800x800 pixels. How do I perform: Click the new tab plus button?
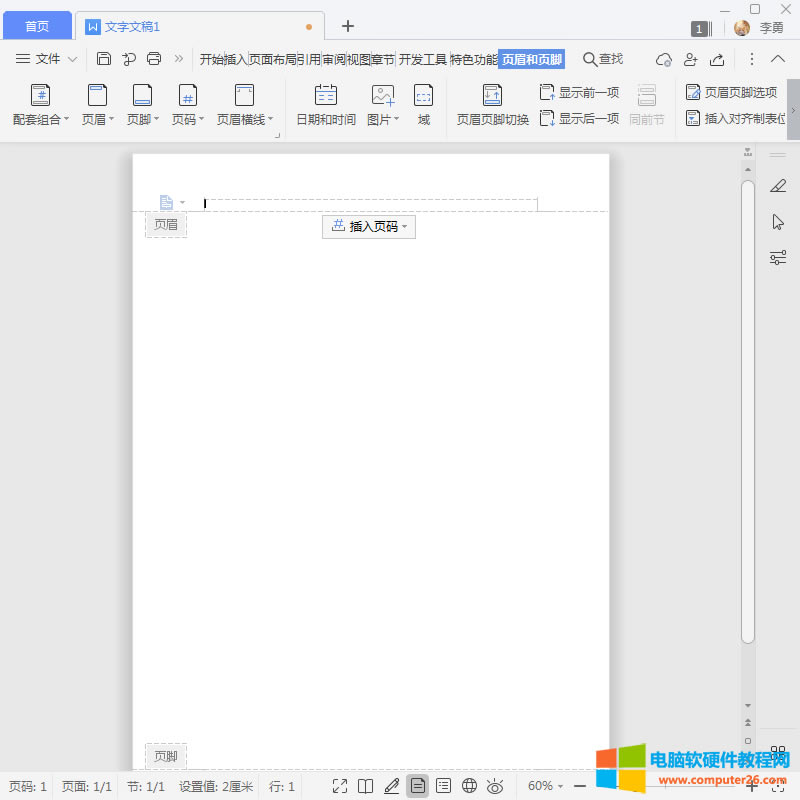(x=348, y=26)
